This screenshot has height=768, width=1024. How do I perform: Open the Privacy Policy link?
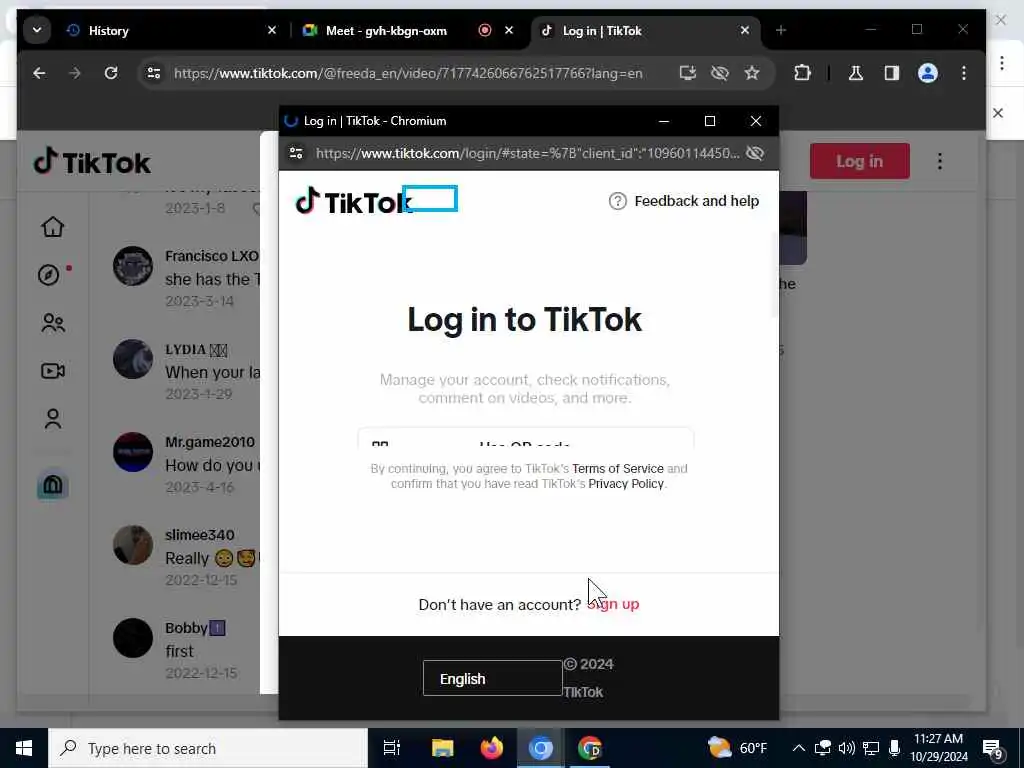pyautogui.click(x=626, y=484)
